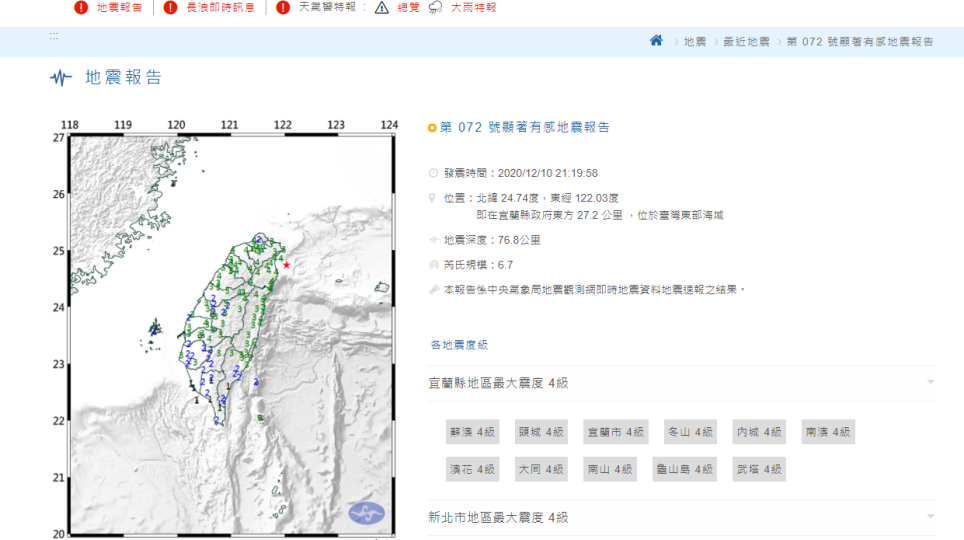Select the 龜山島 4級 station tag
Screen dimensions: 964x540
tap(685, 469)
